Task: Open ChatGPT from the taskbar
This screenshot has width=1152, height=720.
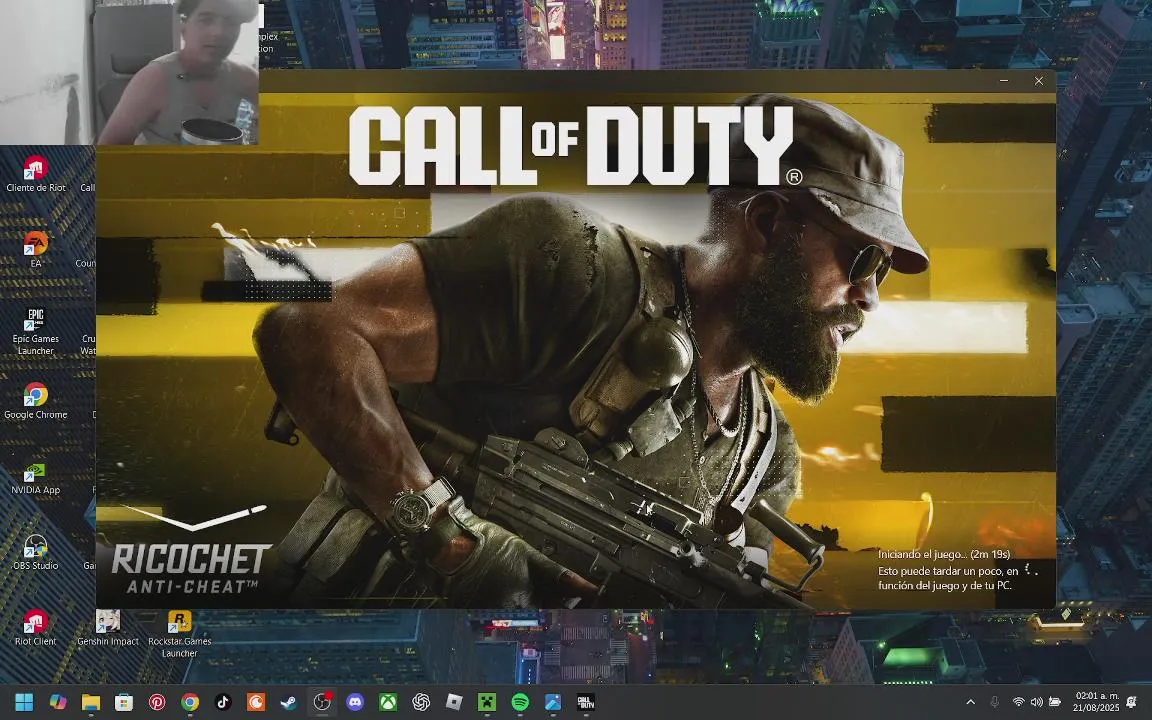Action: click(421, 702)
